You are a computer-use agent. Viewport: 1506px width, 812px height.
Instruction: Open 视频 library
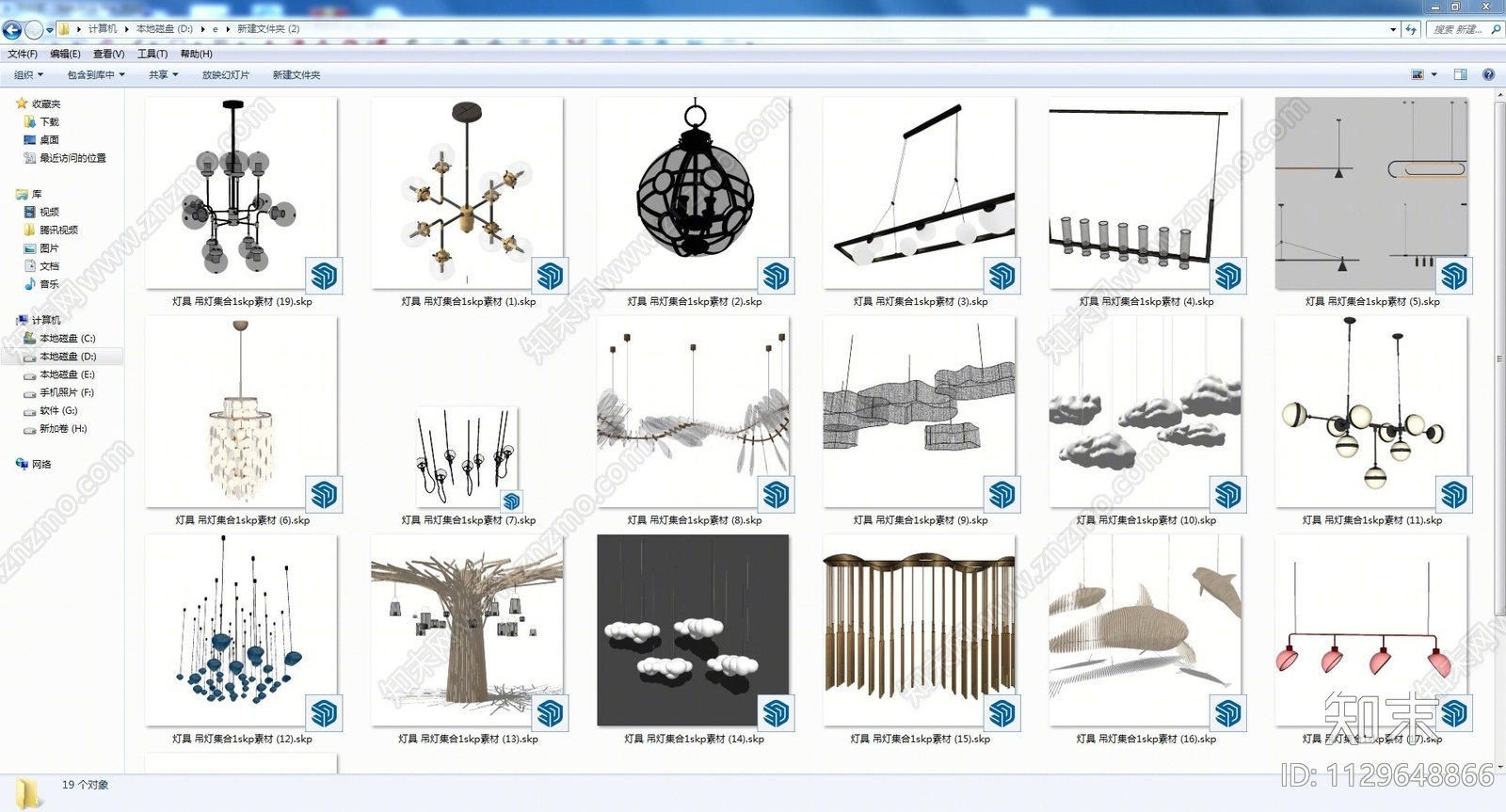[x=41, y=212]
